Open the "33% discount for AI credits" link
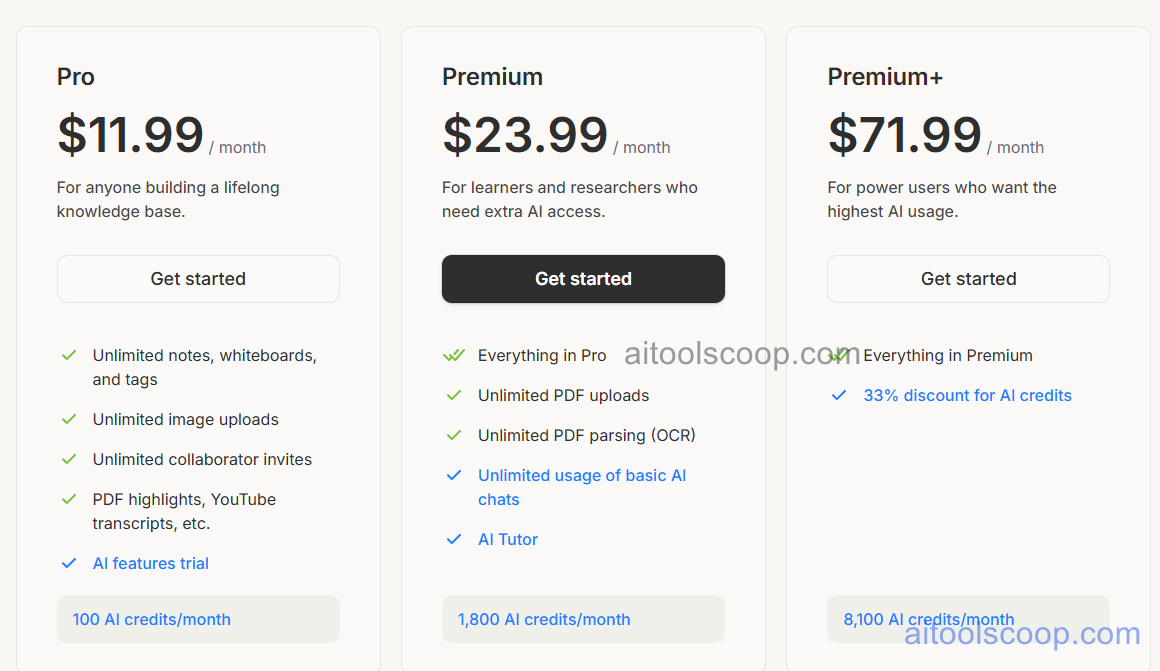Viewport: 1160px width, 671px height. pyautogui.click(x=967, y=396)
